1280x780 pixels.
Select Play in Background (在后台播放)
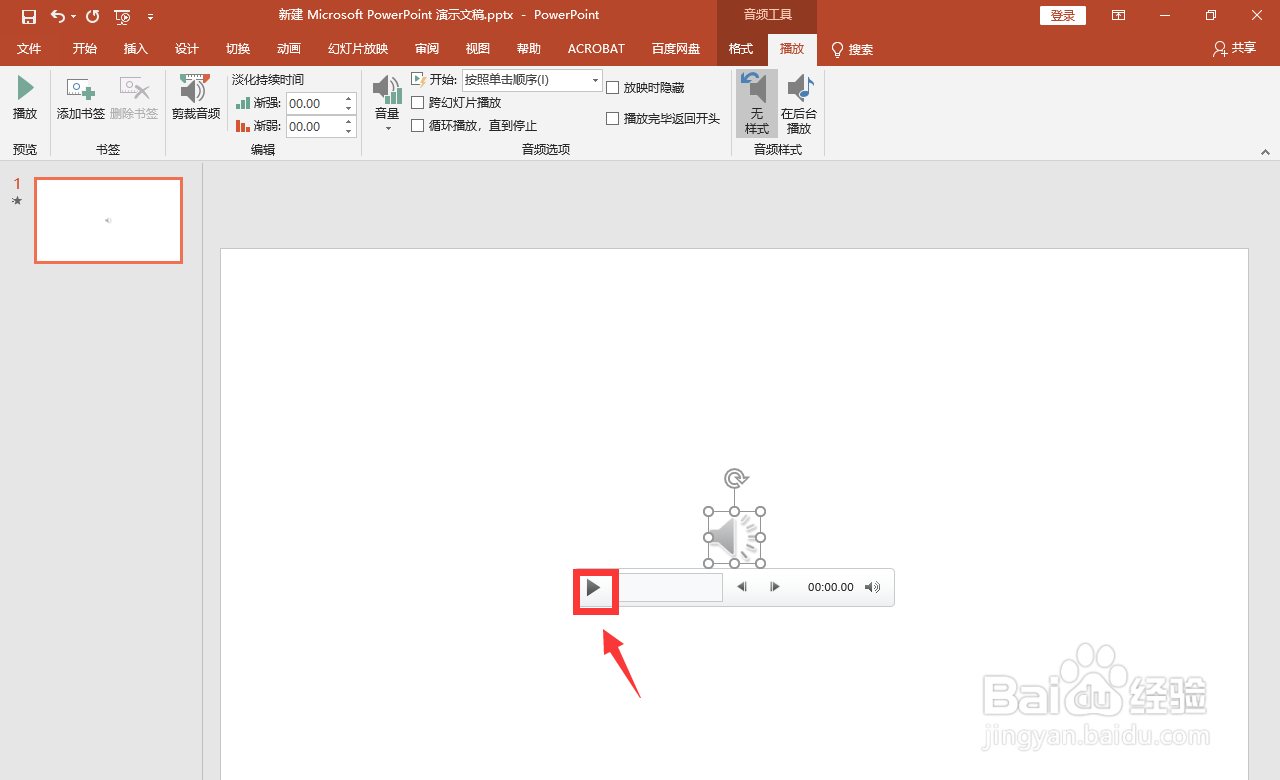799,103
